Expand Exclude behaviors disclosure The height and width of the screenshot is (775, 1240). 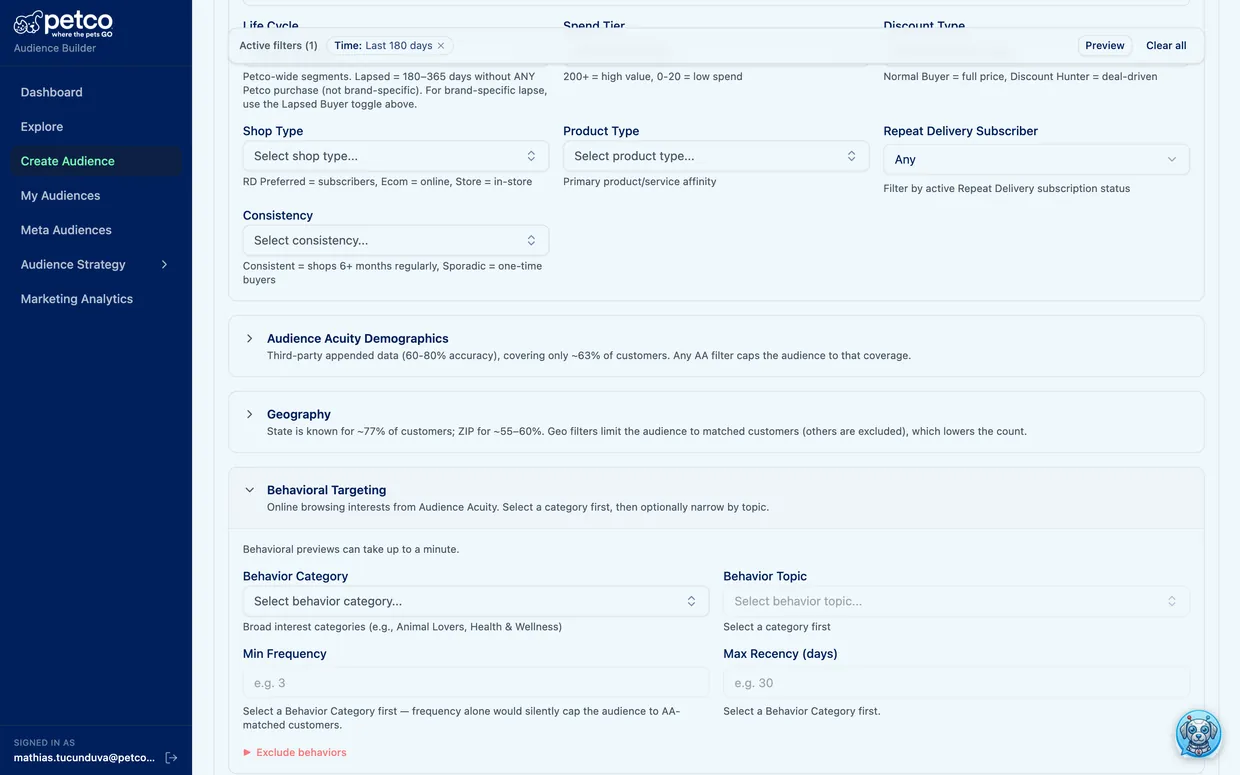point(295,752)
